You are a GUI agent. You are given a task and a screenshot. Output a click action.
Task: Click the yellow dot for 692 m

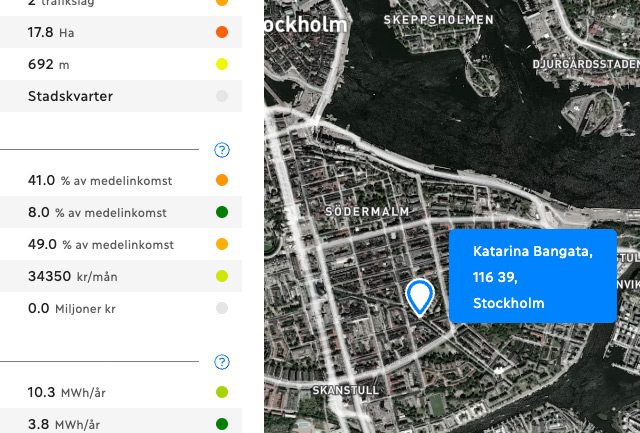222,64
